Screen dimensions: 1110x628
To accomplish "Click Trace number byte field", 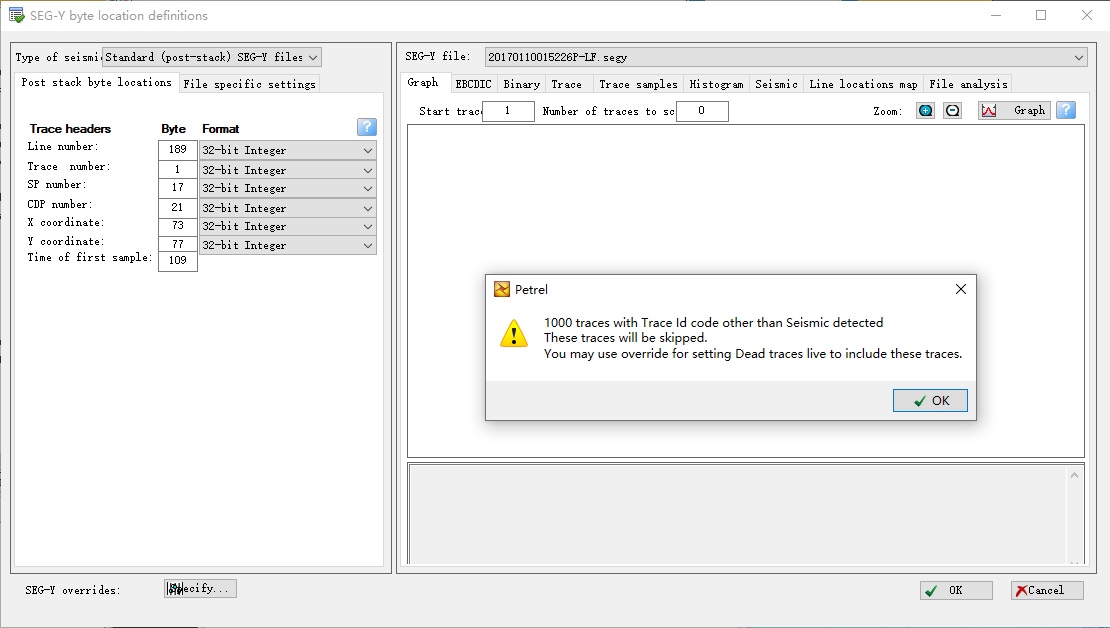I will coord(178,169).
